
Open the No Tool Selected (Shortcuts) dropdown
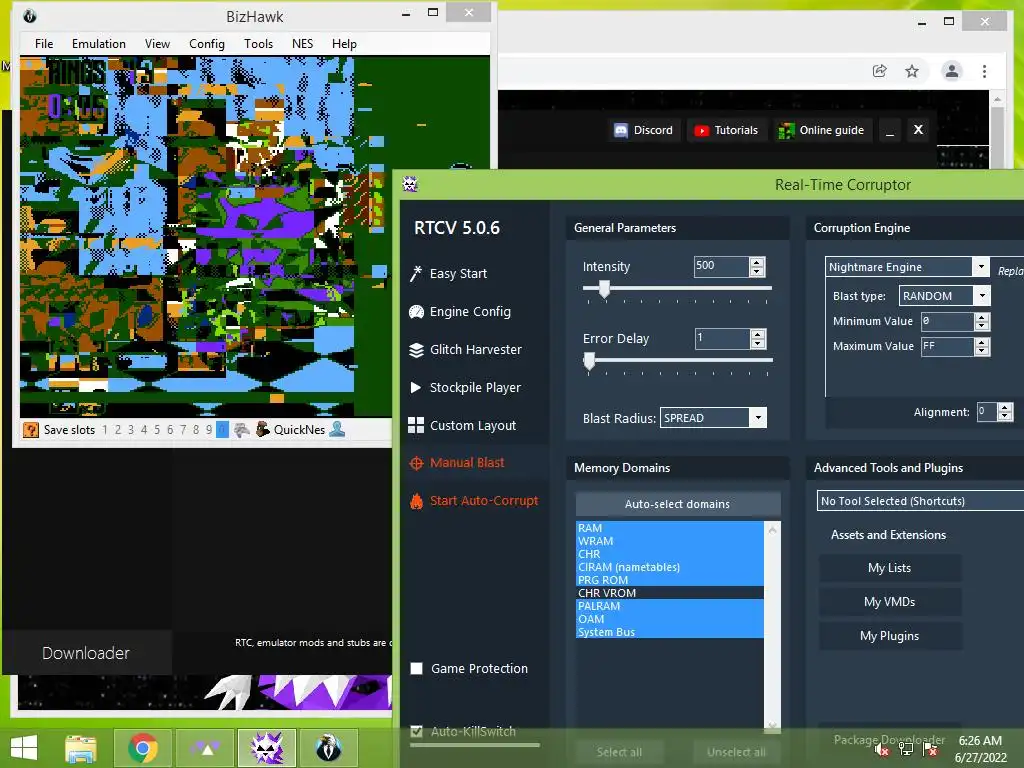pos(920,501)
